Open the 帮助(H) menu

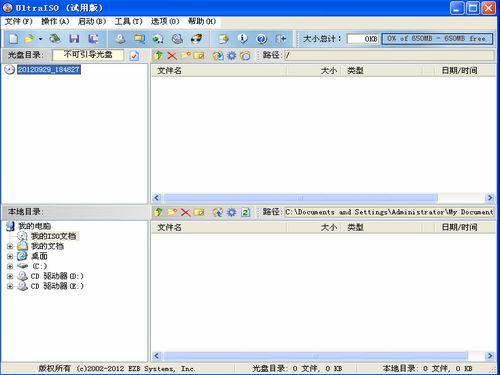(202, 21)
